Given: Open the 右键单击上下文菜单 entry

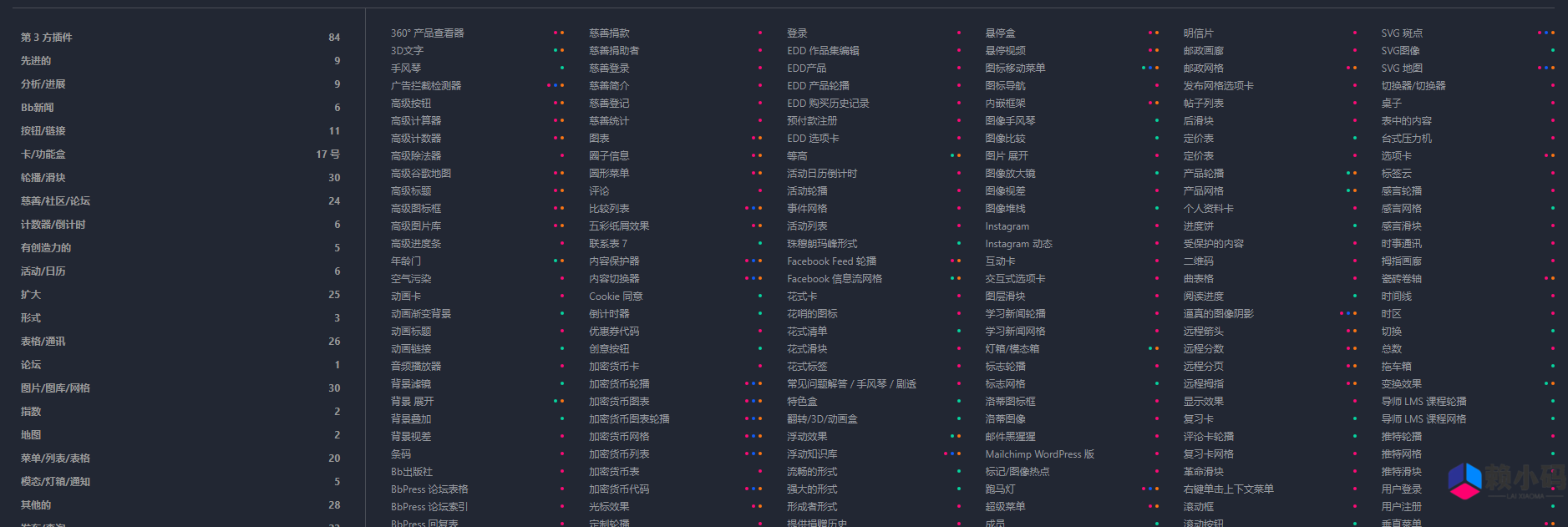Looking at the screenshot, I should coord(1228,489).
